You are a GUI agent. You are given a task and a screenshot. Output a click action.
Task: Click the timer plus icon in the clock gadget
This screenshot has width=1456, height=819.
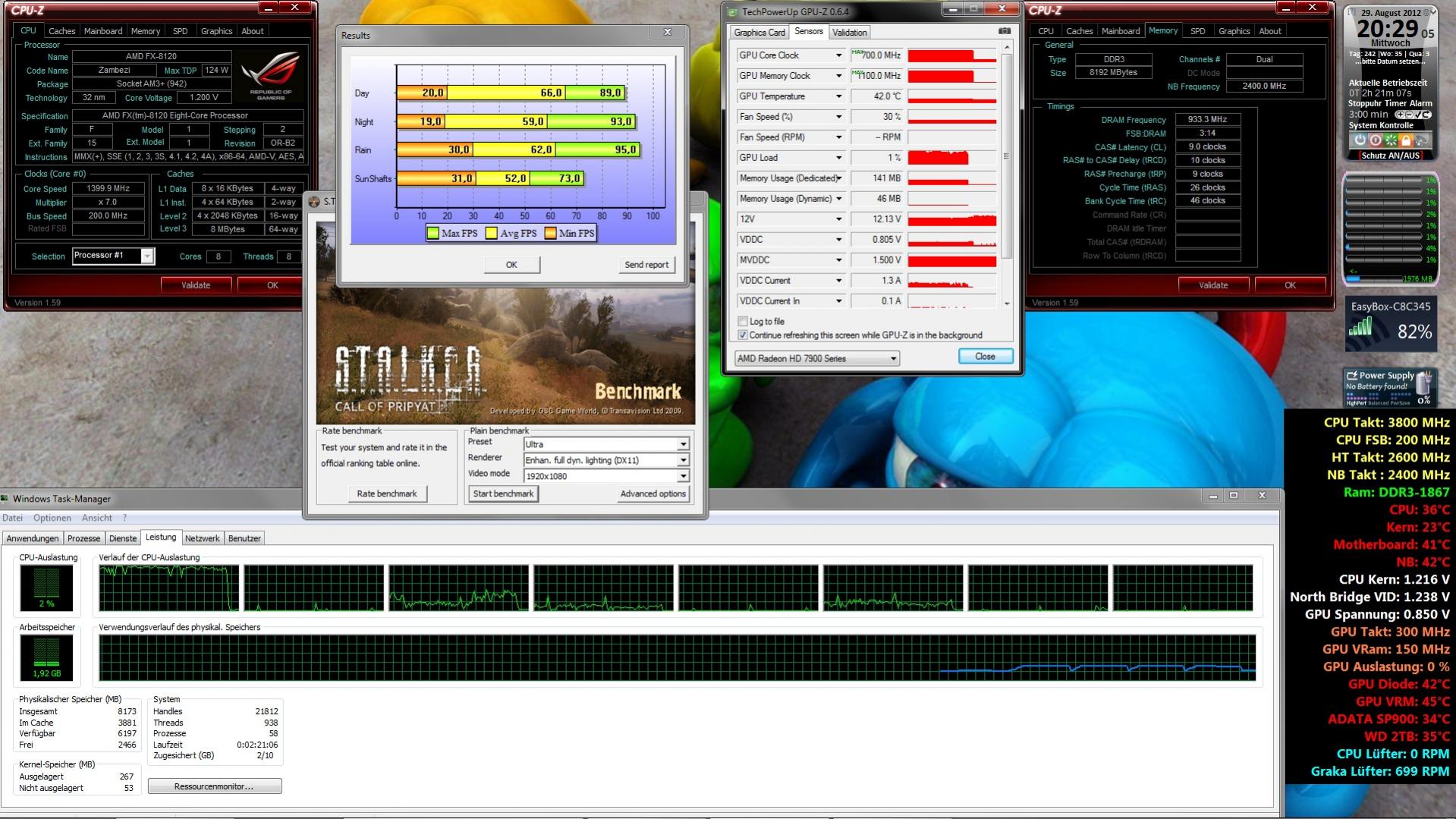point(1400,115)
